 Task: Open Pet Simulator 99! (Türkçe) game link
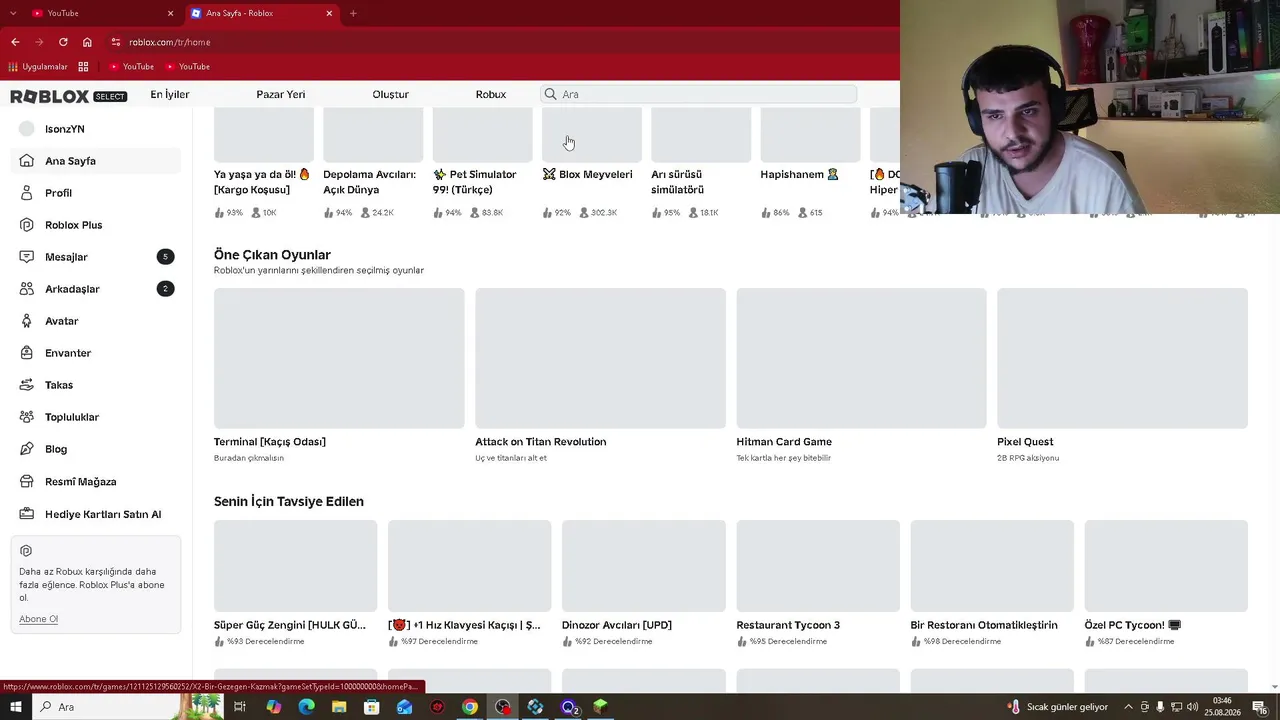point(477,182)
